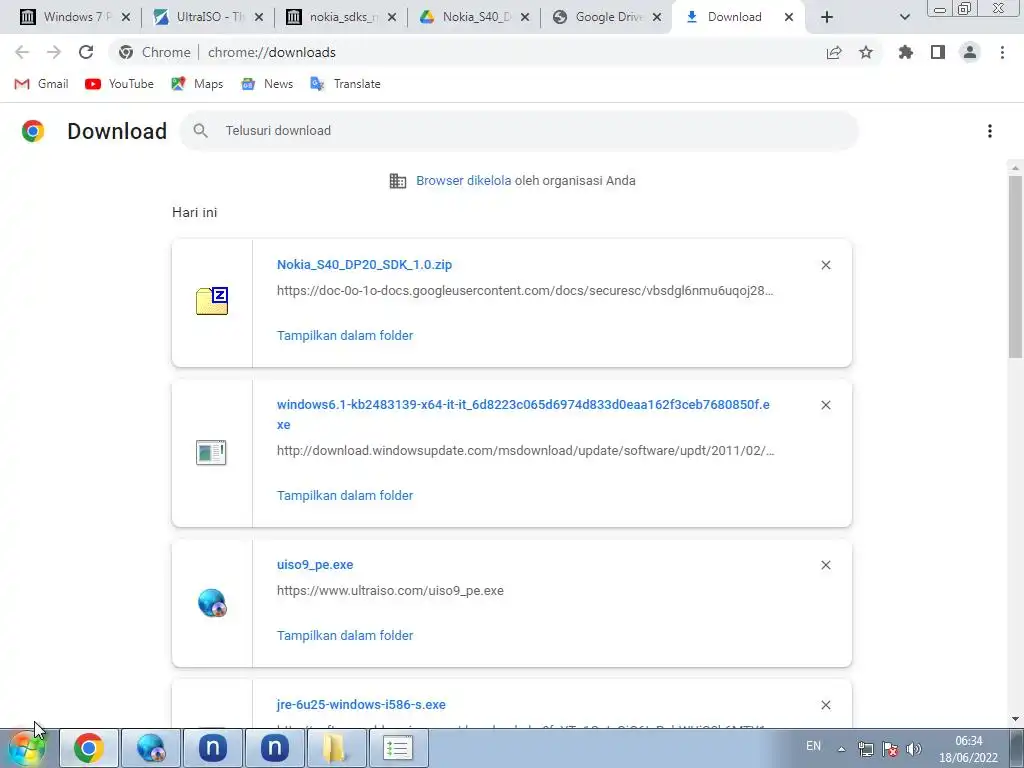Screen dimensions: 1024x768
Task: Show windows6.1-kb2483139 exe in folder
Action: point(345,496)
